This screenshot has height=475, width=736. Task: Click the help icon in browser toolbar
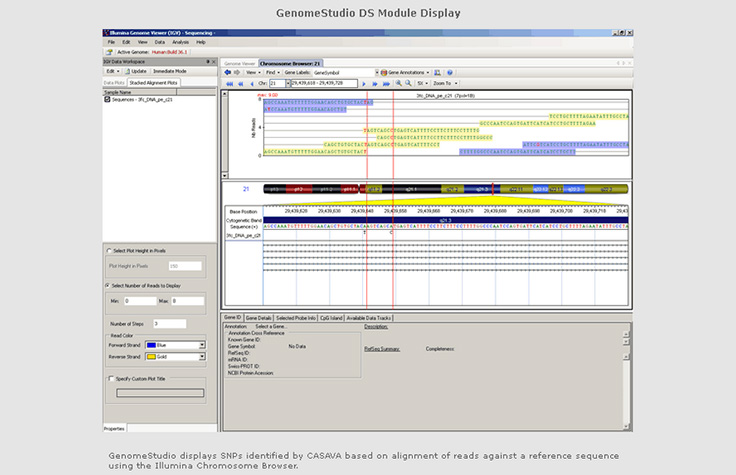[450, 72]
